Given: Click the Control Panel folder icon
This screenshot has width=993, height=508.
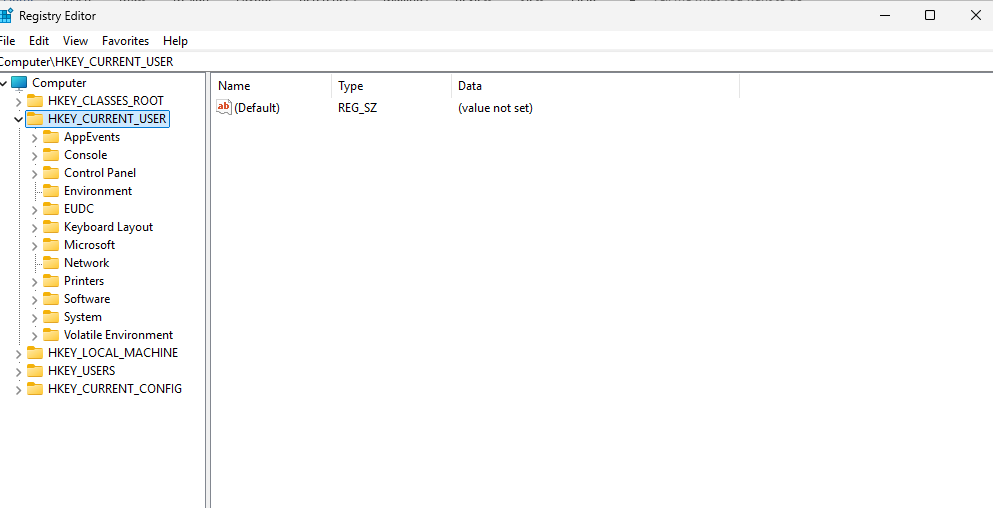Looking at the screenshot, I should (51, 173).
